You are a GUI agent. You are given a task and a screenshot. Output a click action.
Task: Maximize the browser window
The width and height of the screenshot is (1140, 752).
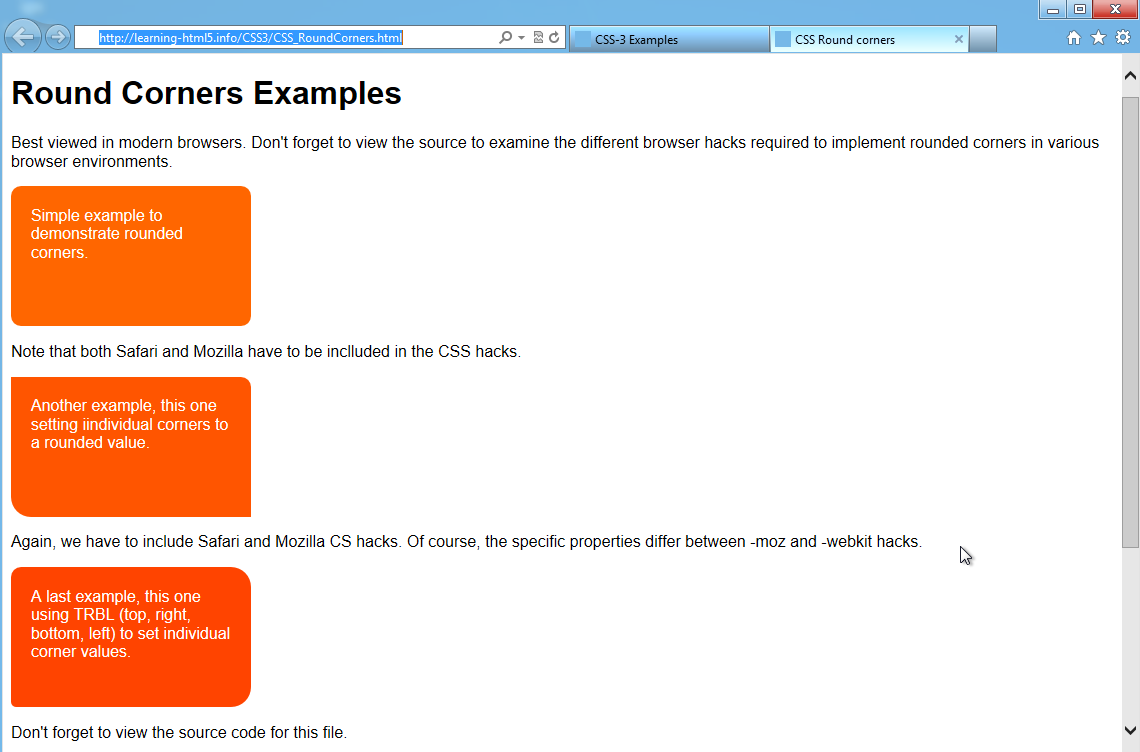tap(1080, 9)
